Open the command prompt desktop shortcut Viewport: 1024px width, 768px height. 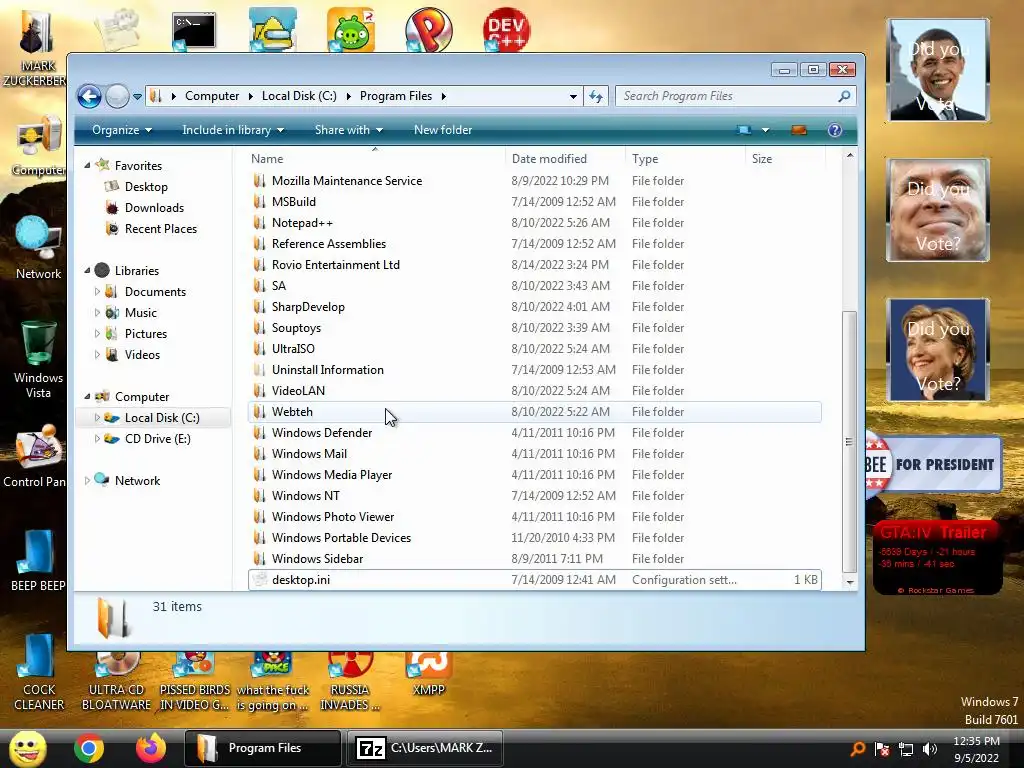[194, 30]
